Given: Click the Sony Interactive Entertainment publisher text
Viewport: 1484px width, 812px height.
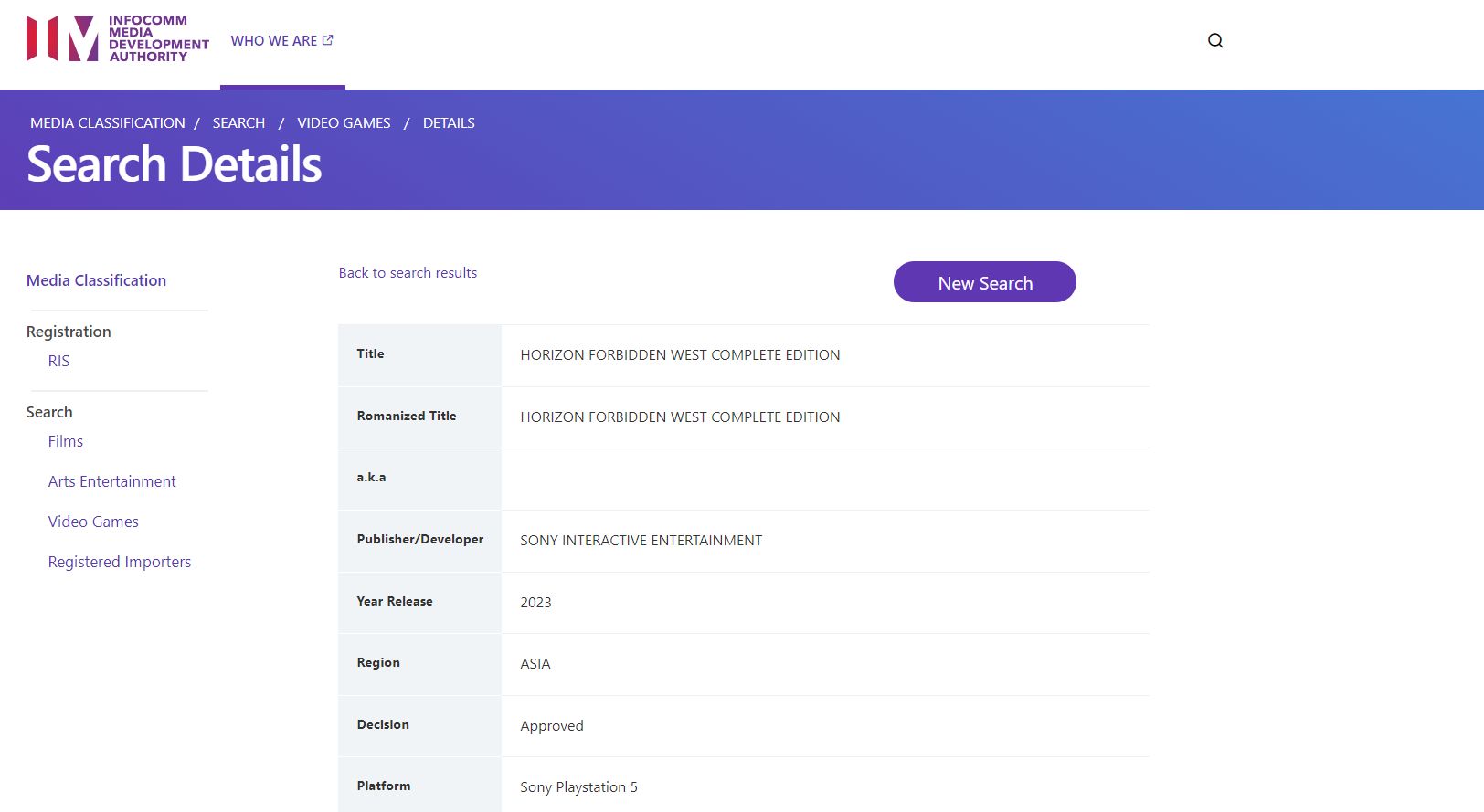Looking at the screenshot, I should [x=641, y=541].
